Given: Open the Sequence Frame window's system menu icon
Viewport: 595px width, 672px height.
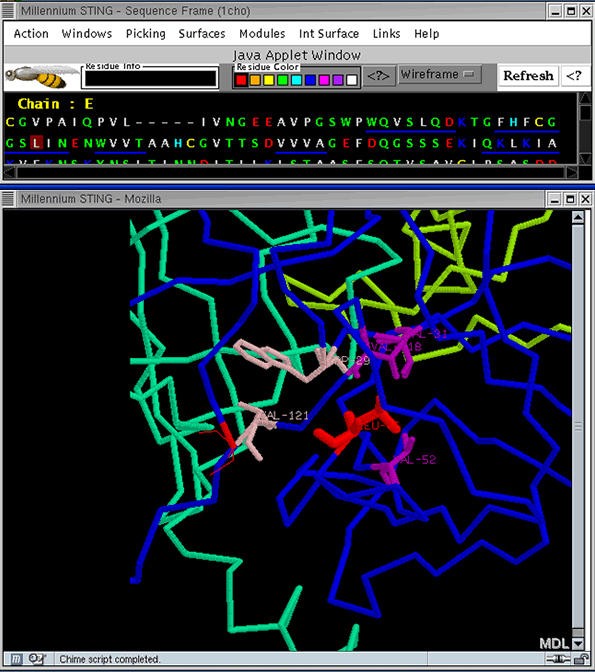Looking at the screenshot, I should [x=8, y=11].
